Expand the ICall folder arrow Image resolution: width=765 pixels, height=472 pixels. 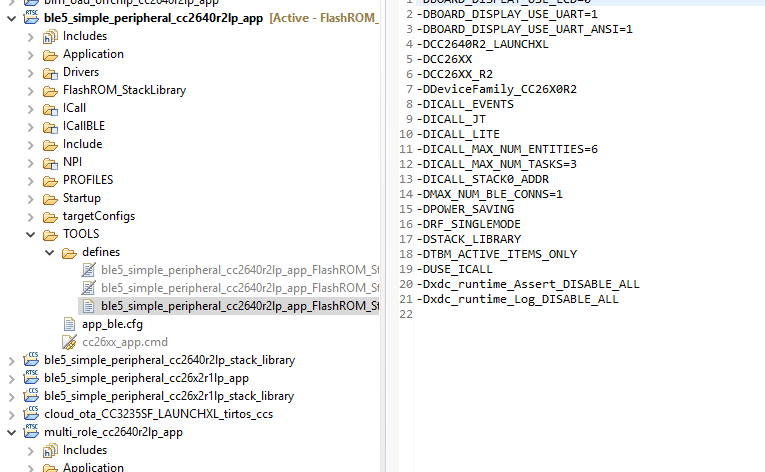click(x=30, y=109)
